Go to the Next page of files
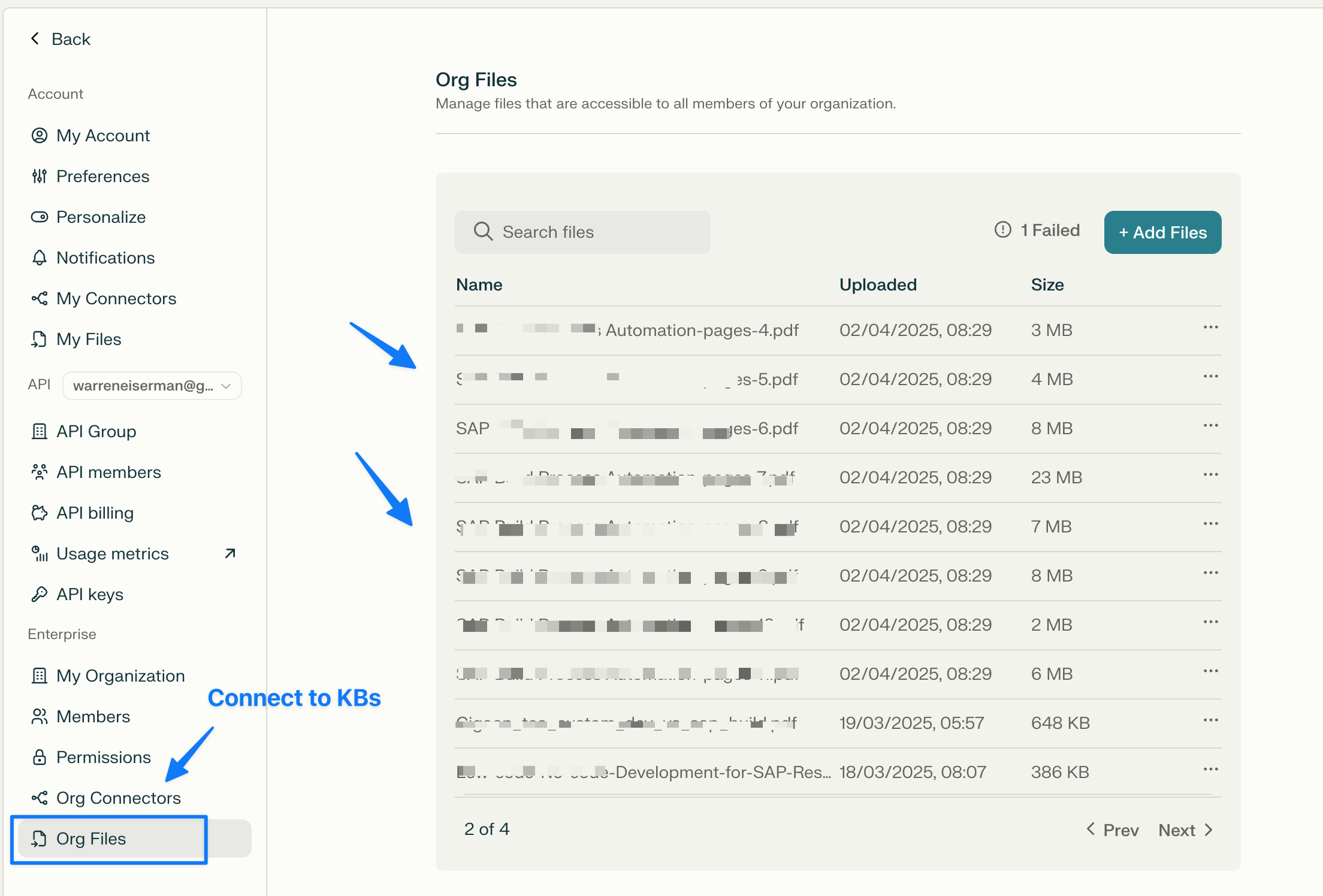This screenshot has height=896, width=1323. [x=1186, y=830]
